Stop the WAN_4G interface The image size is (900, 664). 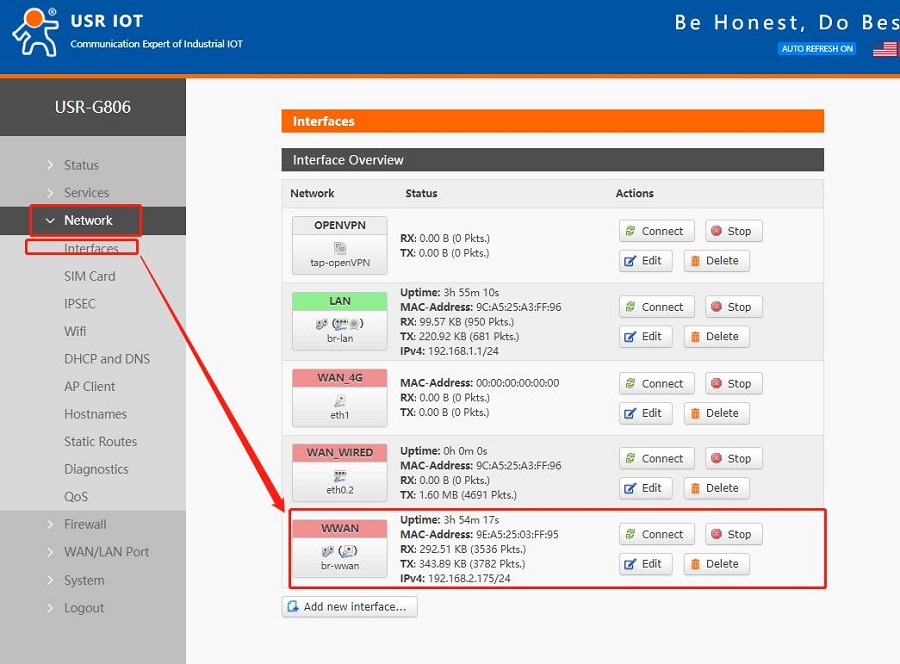click(x=734, y=383)
